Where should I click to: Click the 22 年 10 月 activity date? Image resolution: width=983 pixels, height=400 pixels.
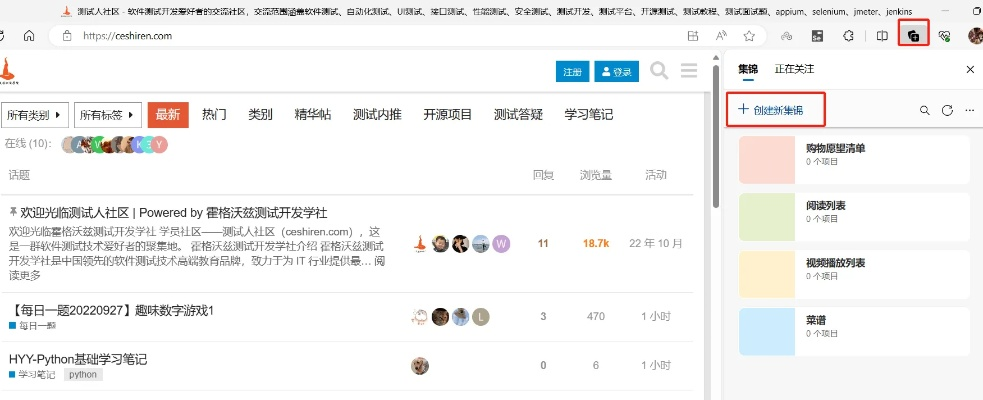[x=656, y=243]
